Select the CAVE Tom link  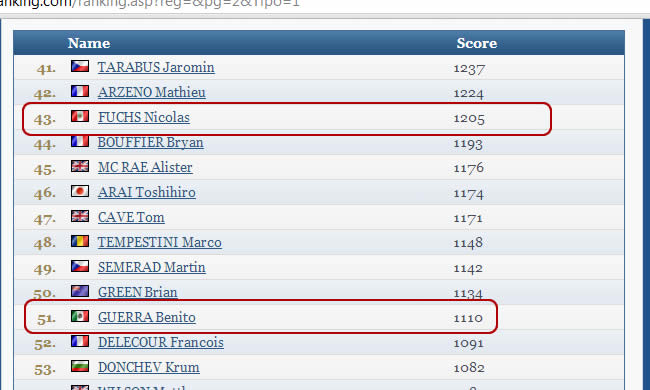coord(131,217)
